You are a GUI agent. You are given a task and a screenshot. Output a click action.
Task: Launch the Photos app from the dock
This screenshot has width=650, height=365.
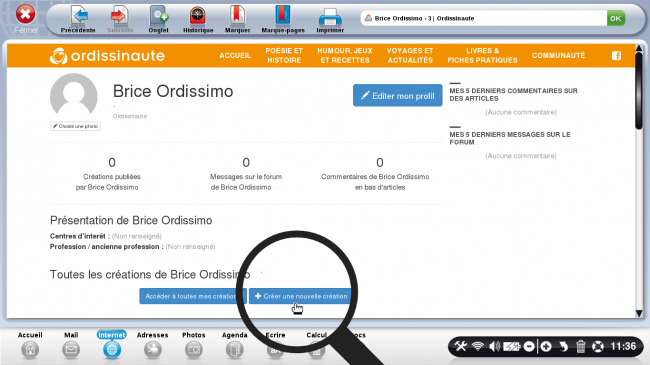tap(194, 350)
